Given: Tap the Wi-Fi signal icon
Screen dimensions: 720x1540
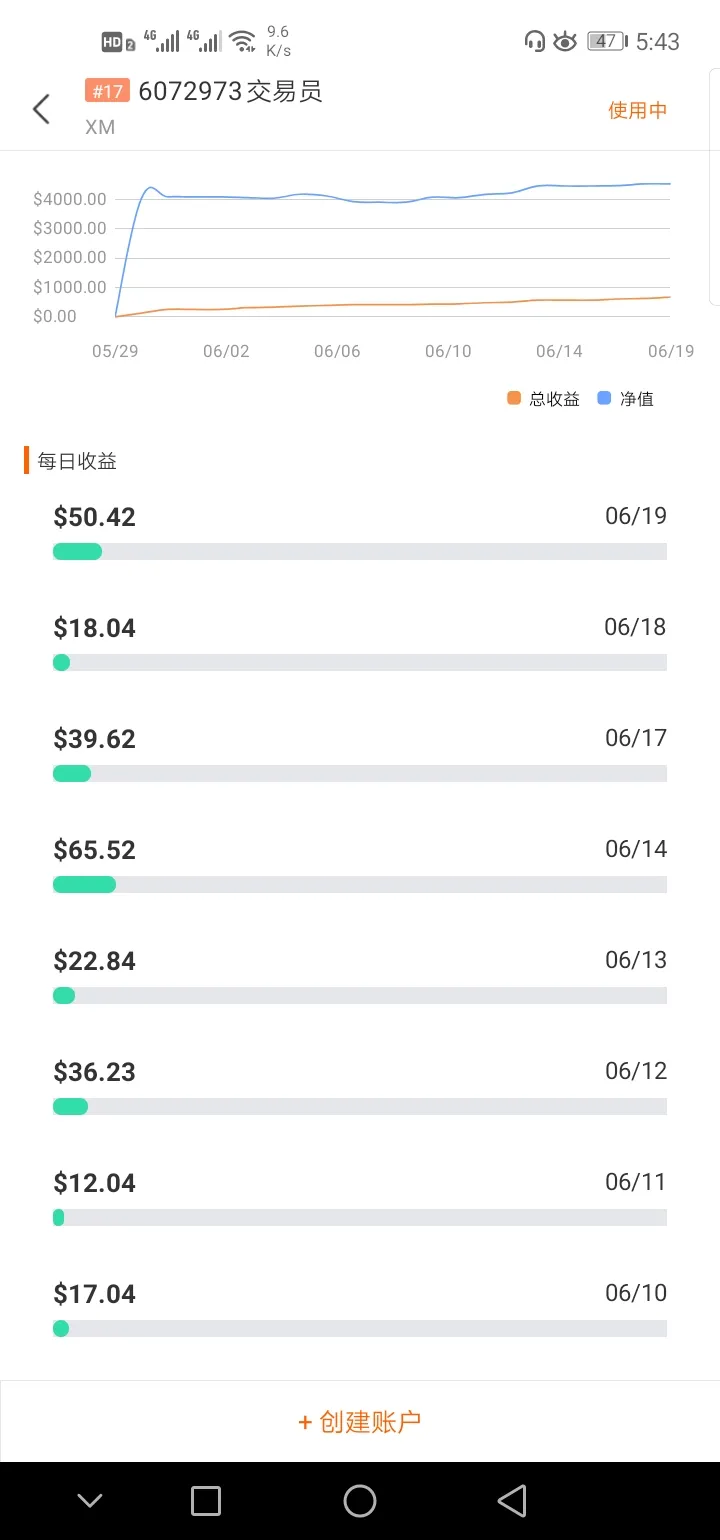Looking at the screenshot, I should point(242,41).
